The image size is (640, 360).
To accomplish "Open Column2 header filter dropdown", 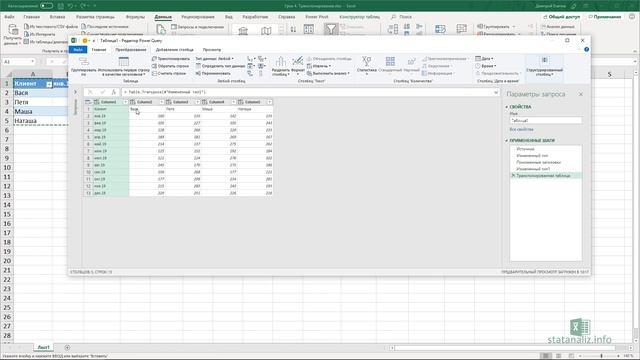I will point(162,102).
